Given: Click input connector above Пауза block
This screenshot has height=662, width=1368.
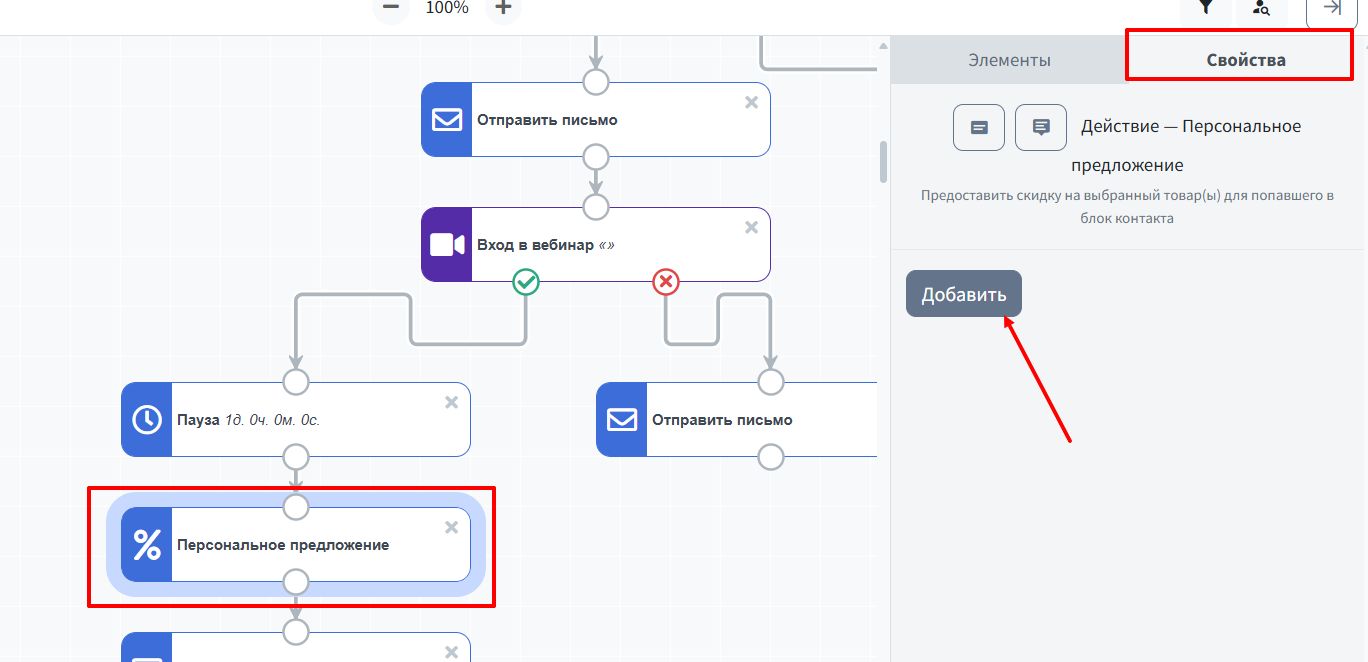Looking at the screenshot, I should pos(296,382).
